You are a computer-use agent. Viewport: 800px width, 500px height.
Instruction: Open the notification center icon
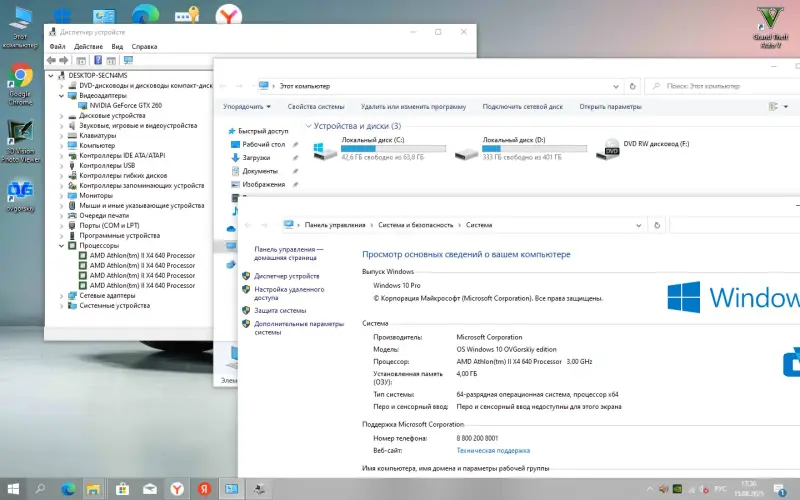click(x=779, y=490)
